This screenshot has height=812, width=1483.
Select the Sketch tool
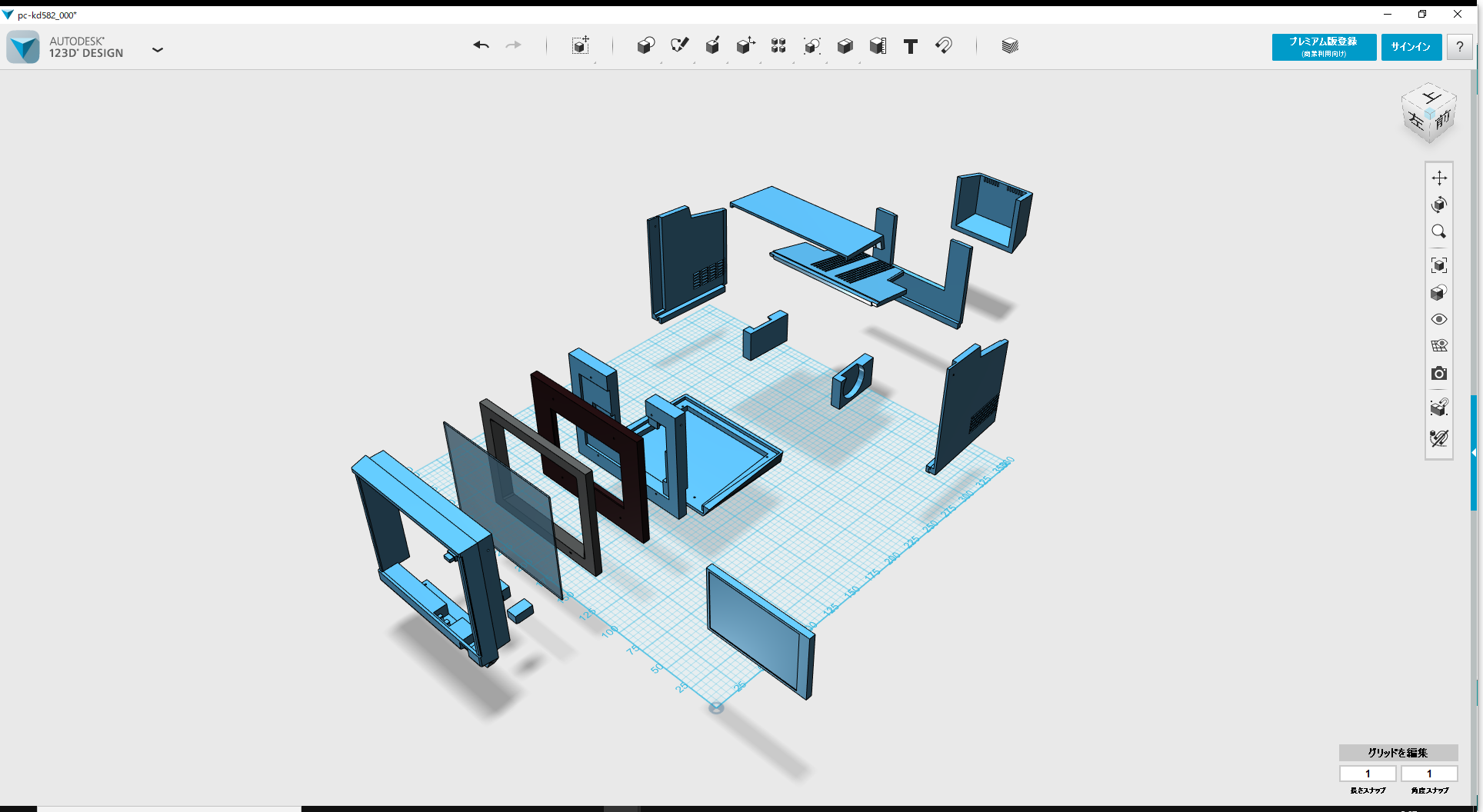(680, 46)
